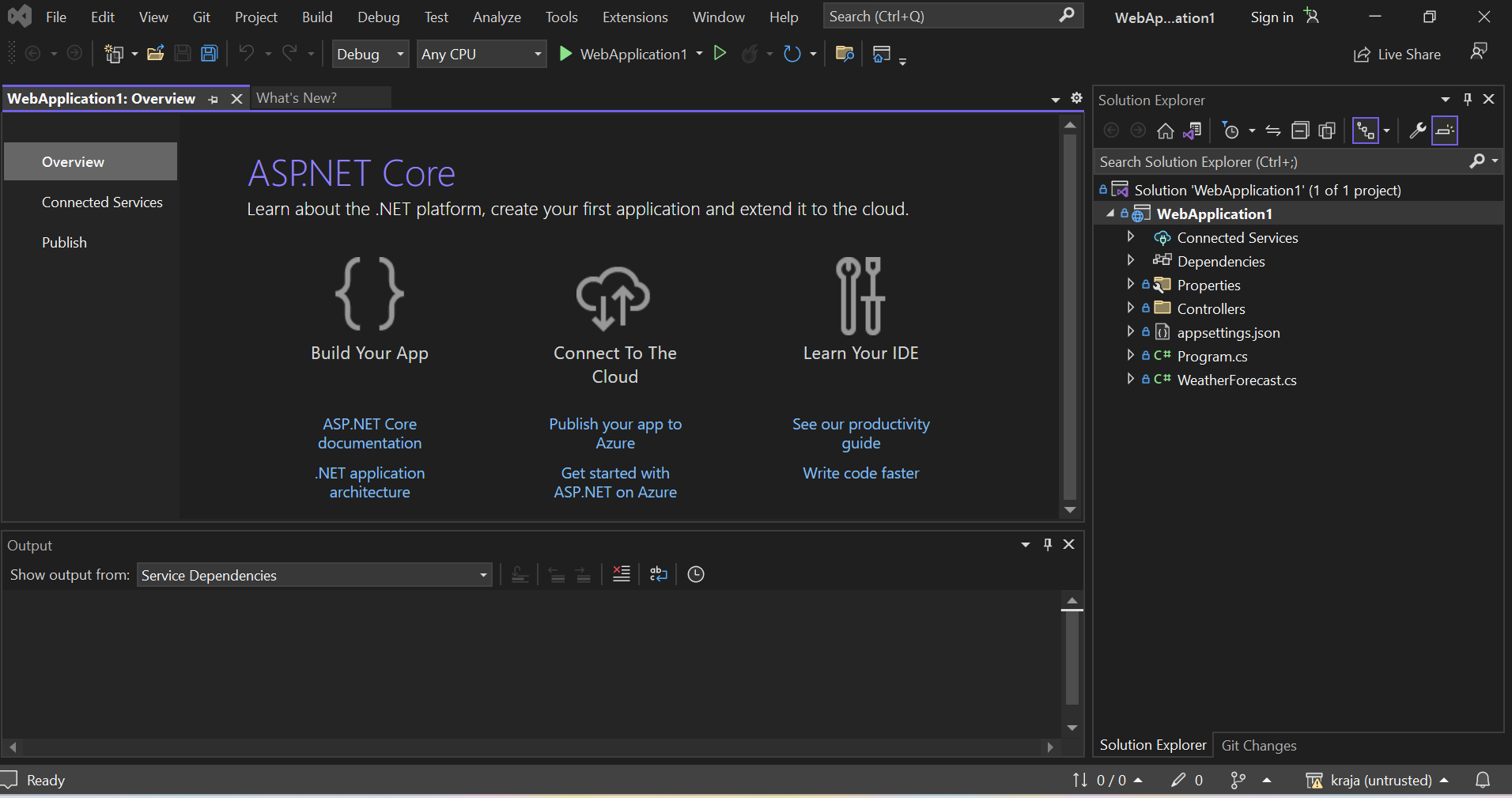Open WebApplication1 startup target dropdown arrow
Viewport: 1512px width, 798px height.
coord(699,54)
